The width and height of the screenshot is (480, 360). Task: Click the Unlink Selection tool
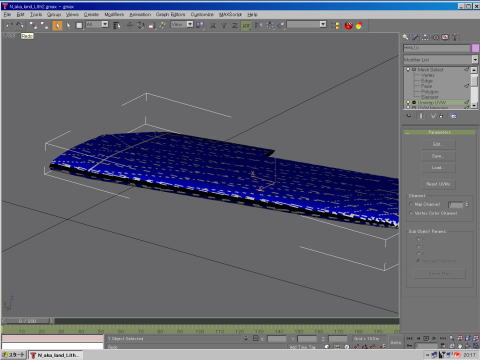pyautogui.click(x=44, y=25)
